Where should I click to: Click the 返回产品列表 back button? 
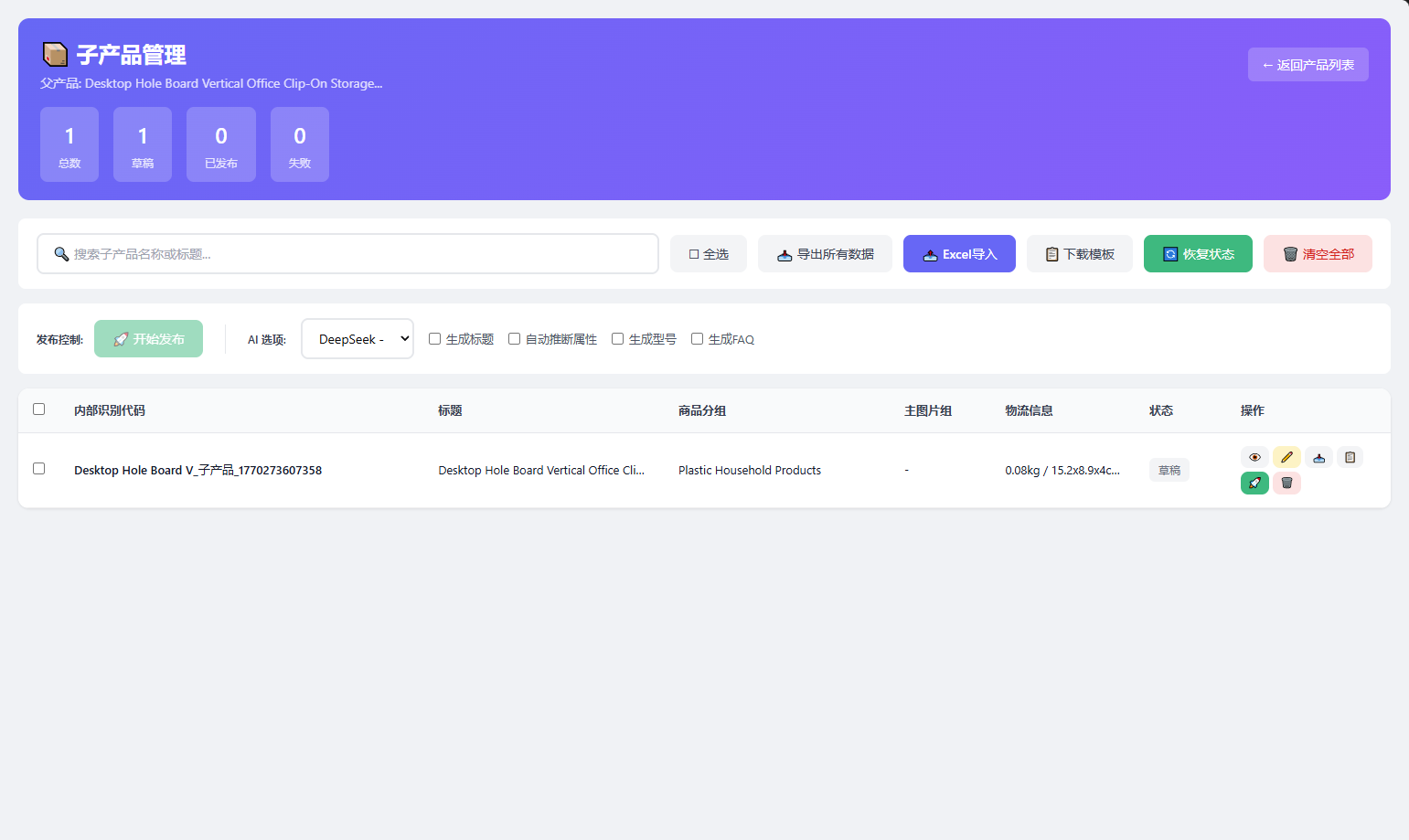1308,65
